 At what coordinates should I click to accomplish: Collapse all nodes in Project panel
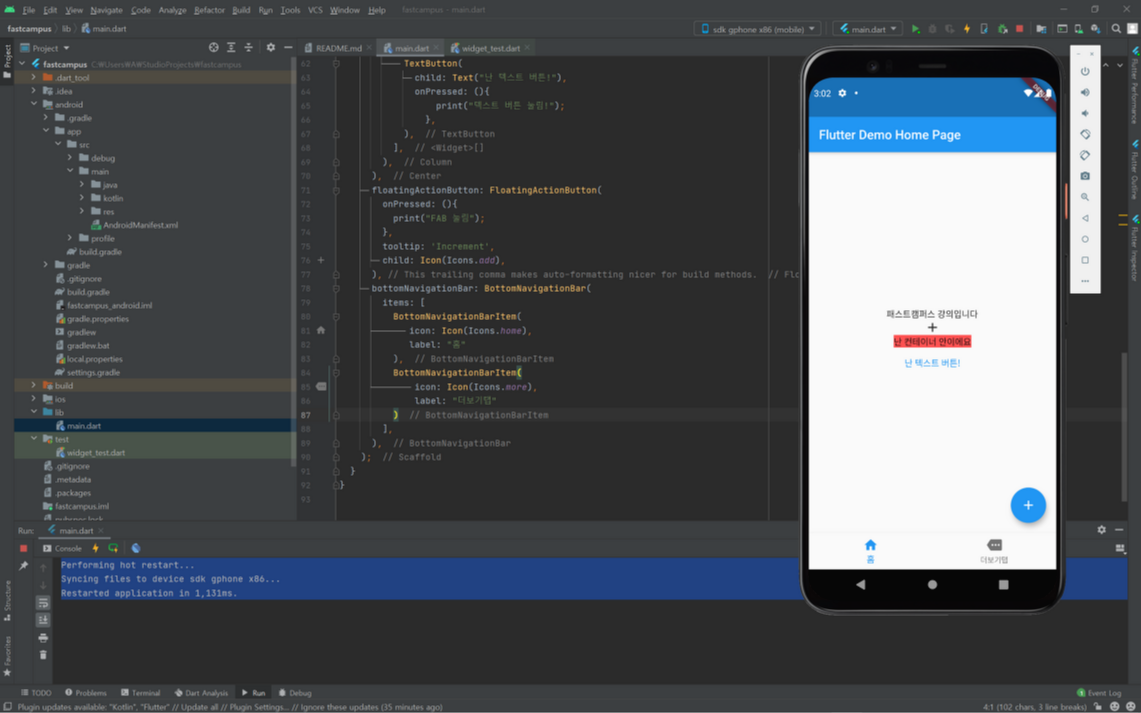tap(248, 47)
